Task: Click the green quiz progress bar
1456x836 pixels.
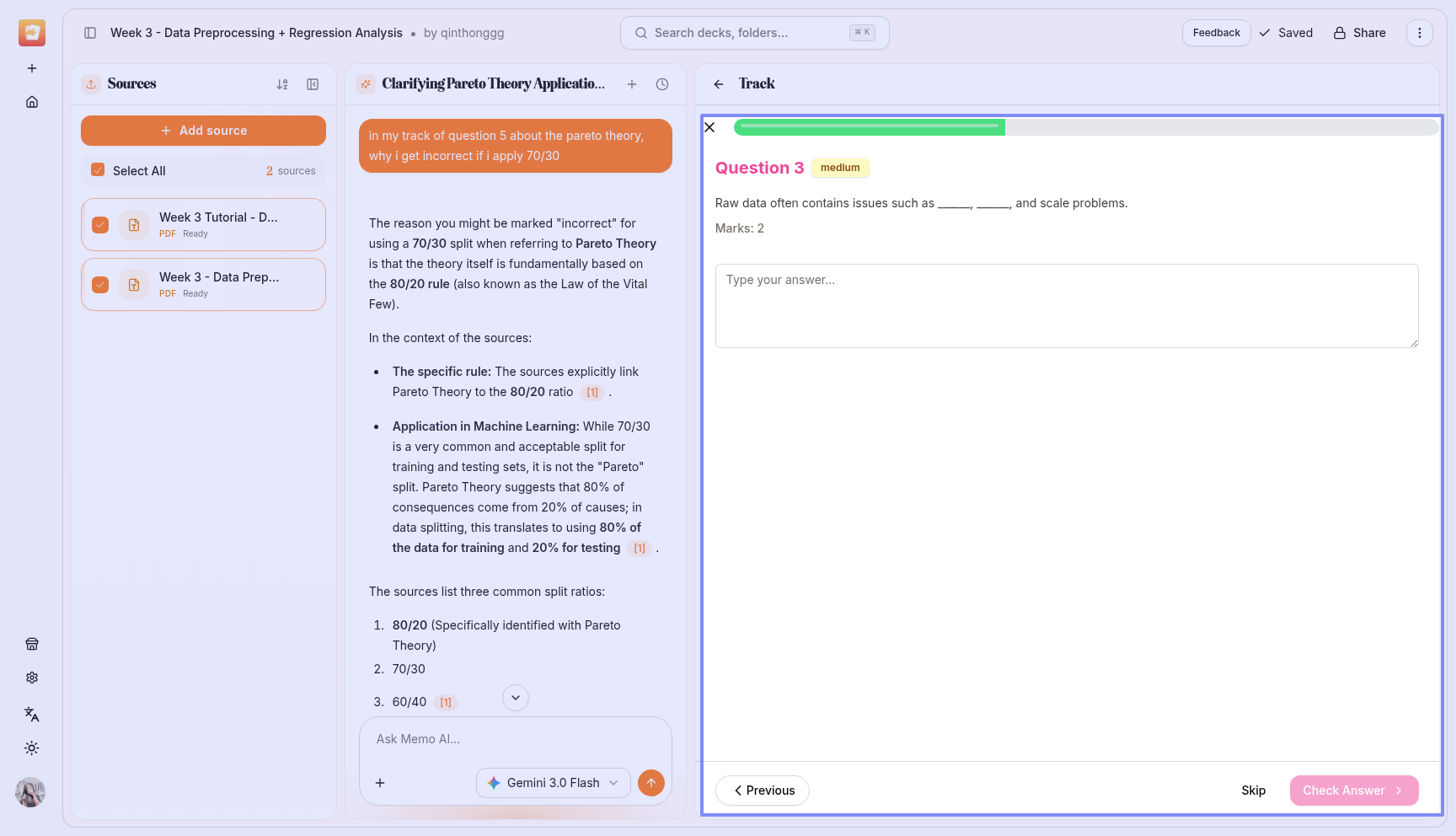Action: pyautogui.click(x=869, y=127)
